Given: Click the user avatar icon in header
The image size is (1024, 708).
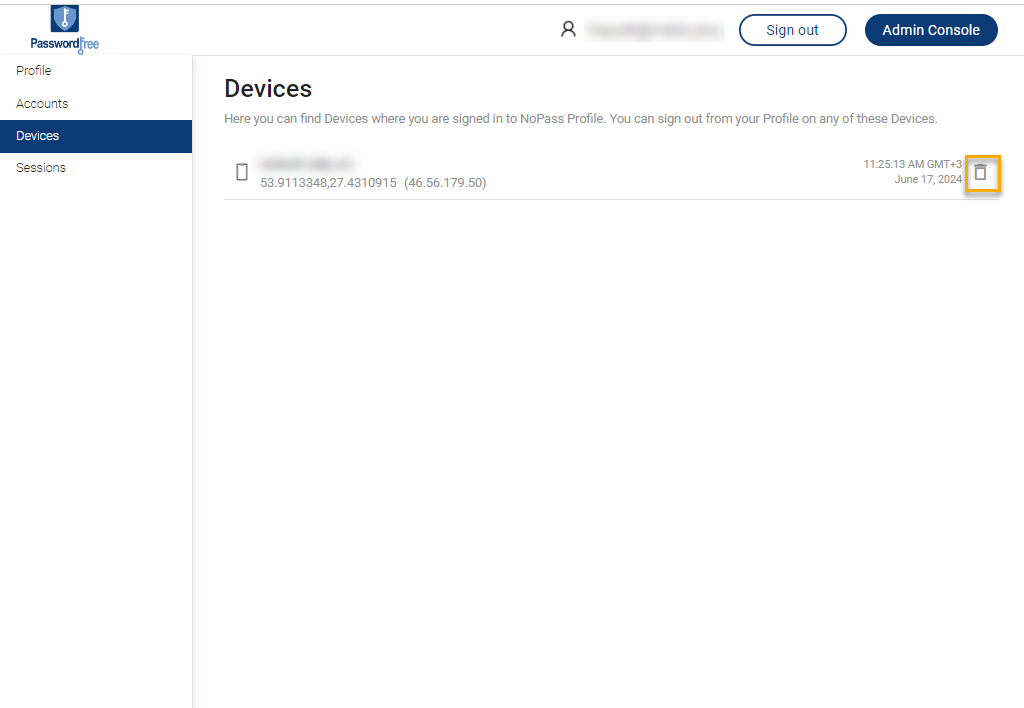Looking at the screenshot, I should [568, 30].
